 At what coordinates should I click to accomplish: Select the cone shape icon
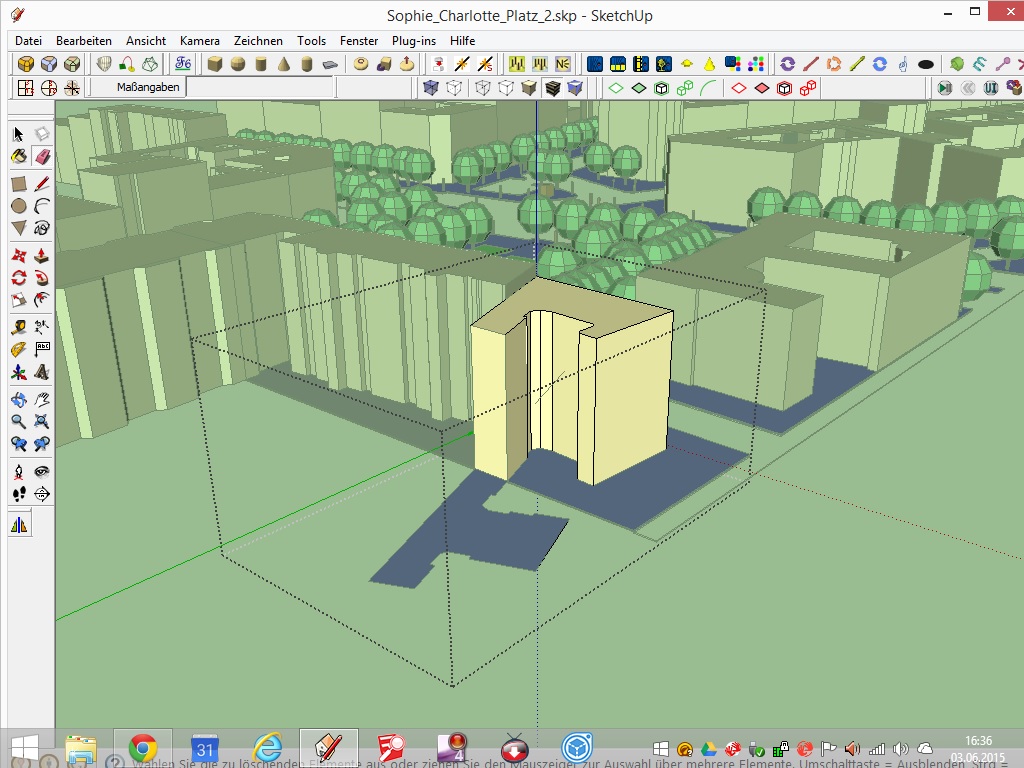coord(284,64)
